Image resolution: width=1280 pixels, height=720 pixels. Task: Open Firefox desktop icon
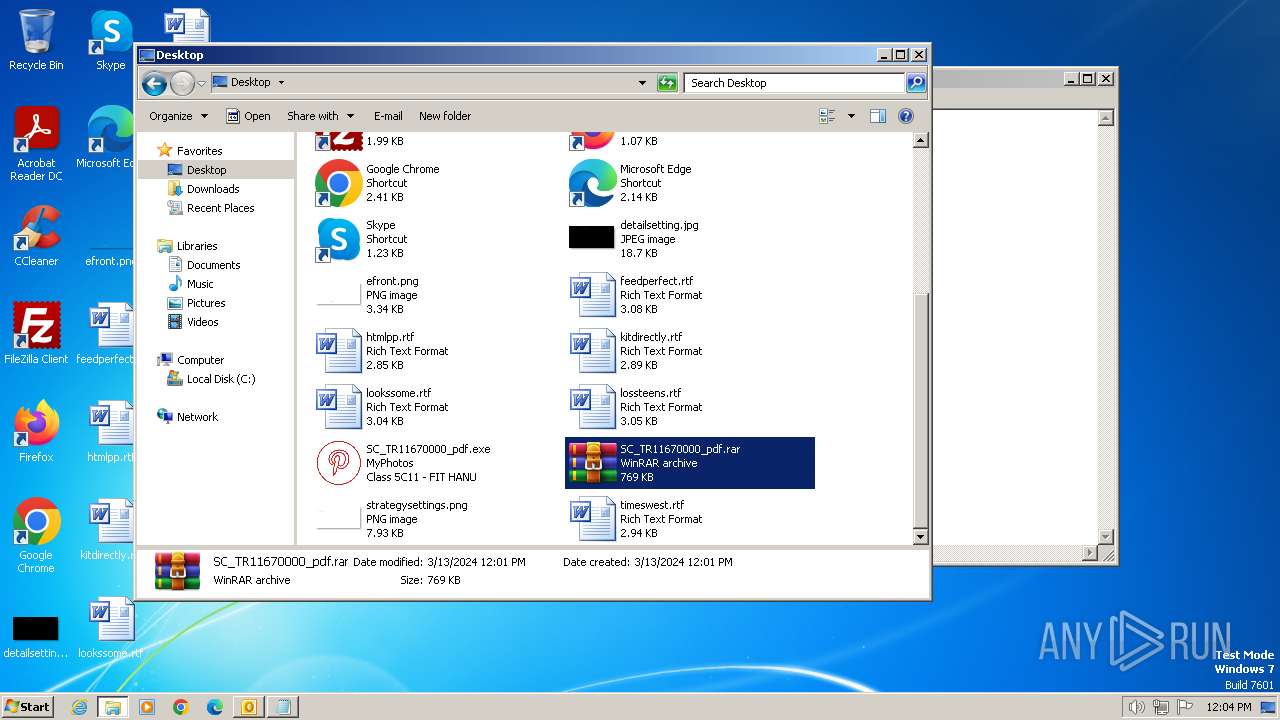click(36, 432)
